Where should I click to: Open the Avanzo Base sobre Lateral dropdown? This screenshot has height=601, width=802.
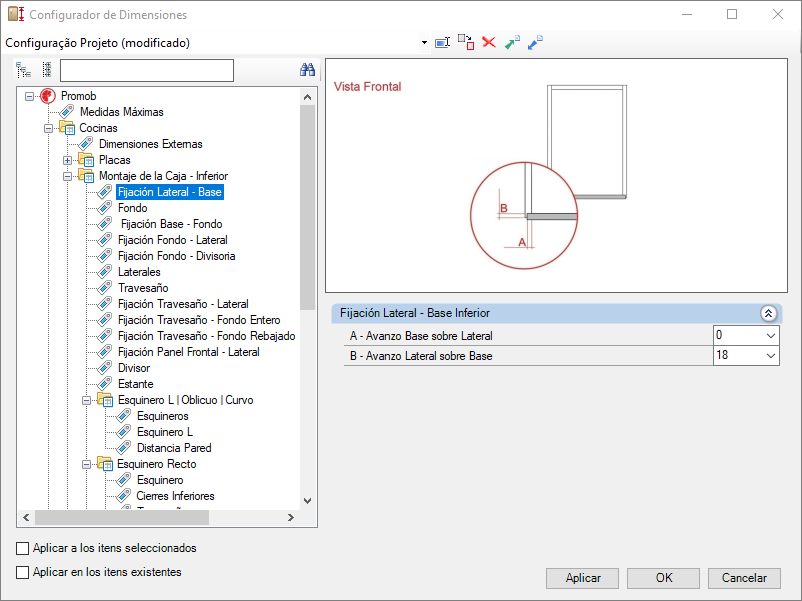tap(769, 335)
